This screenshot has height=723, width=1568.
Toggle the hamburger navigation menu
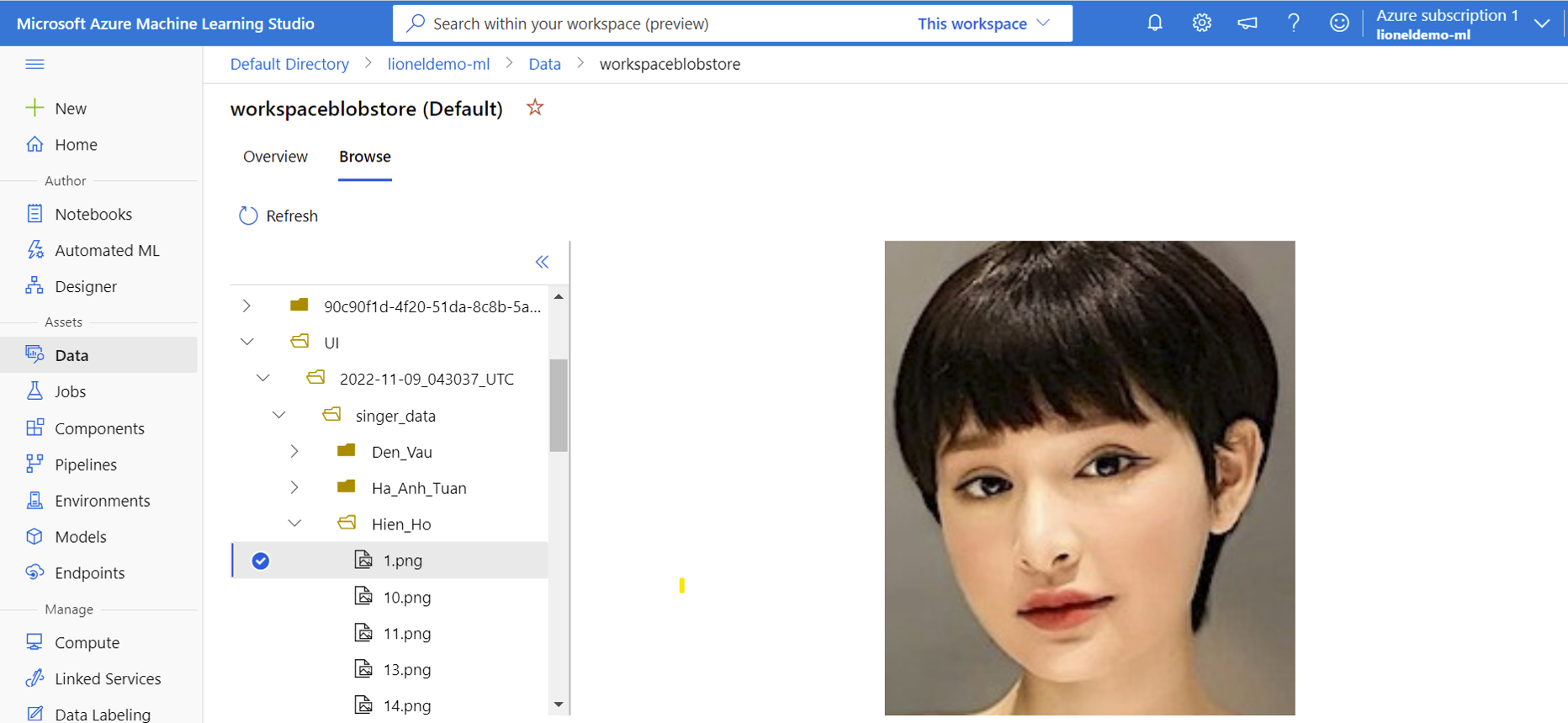(34, 64)
